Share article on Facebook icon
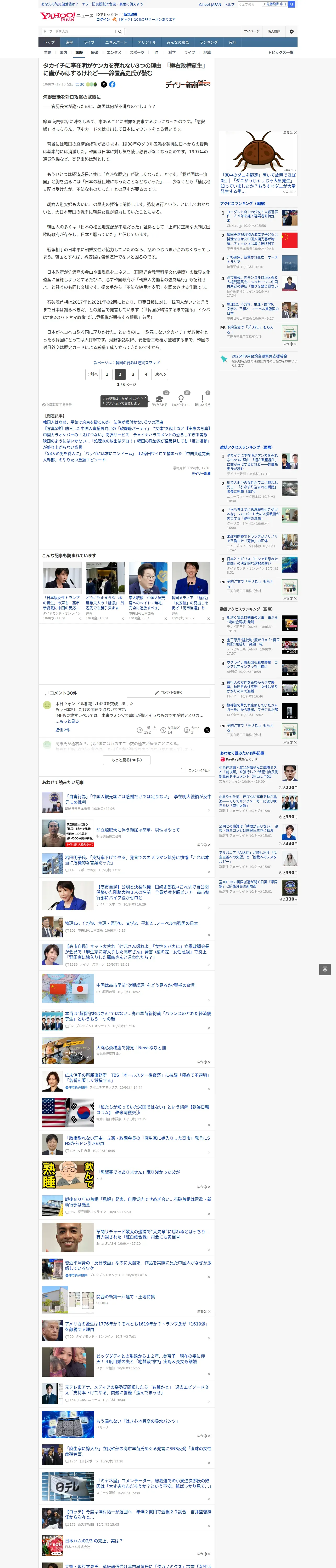336x1568 pixels. point(112,85)
